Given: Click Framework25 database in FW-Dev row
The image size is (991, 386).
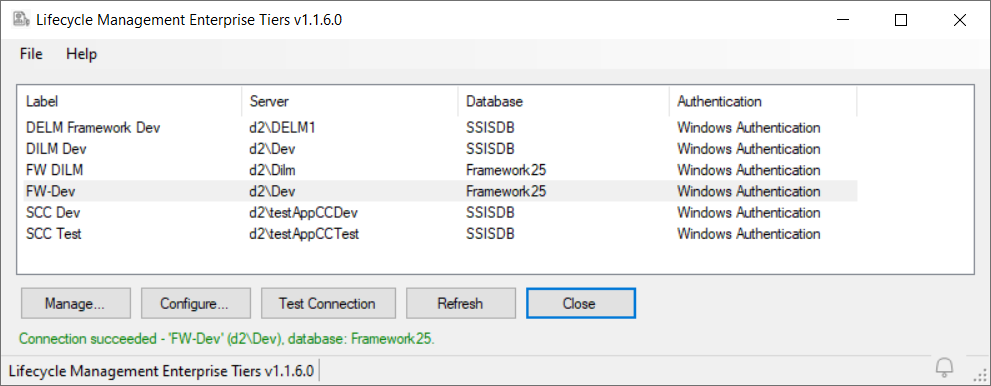Looking at the screenshot, I should point(506,191).
